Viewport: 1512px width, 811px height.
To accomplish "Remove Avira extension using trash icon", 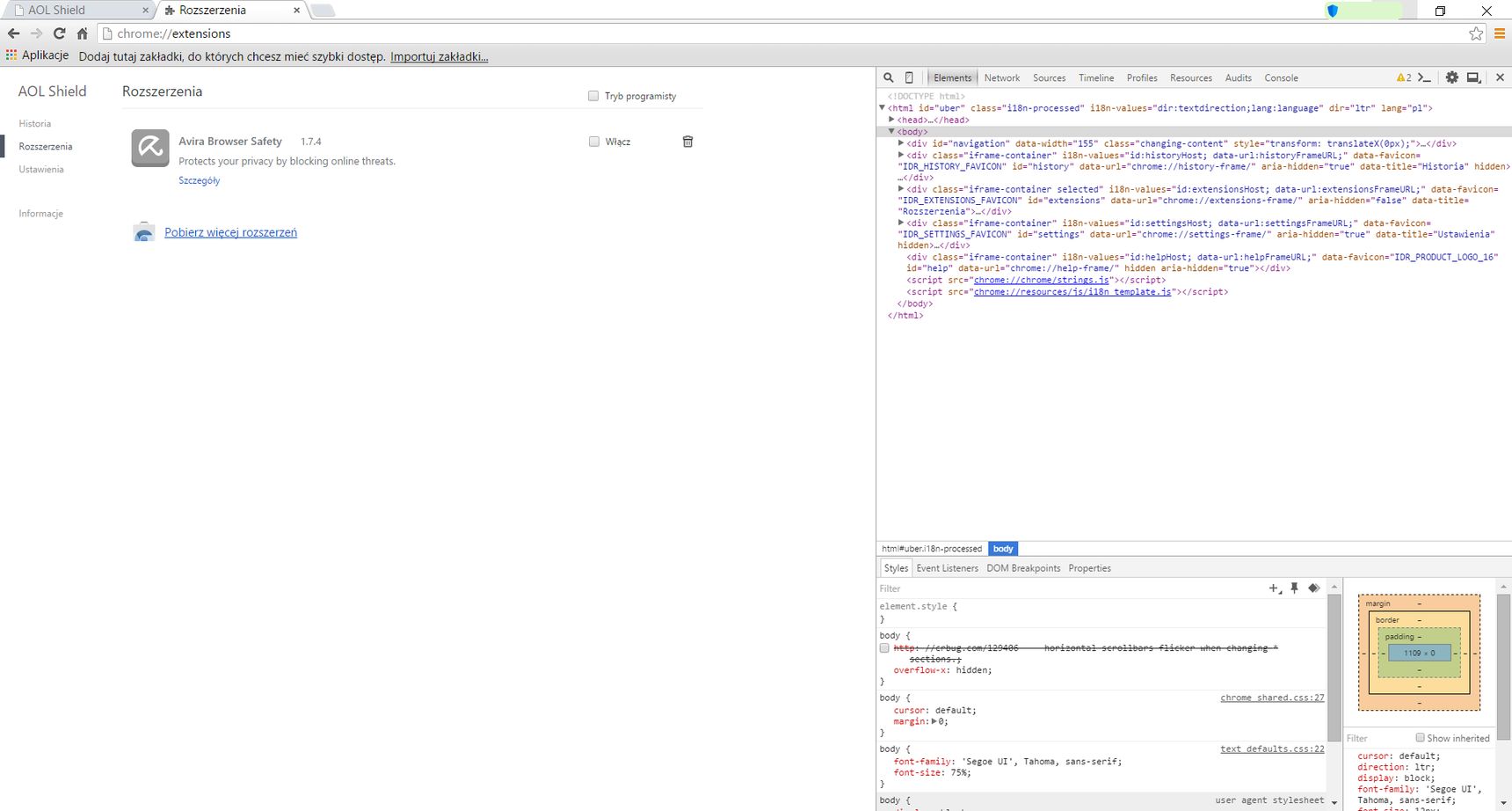I will [x=687, y=141].
